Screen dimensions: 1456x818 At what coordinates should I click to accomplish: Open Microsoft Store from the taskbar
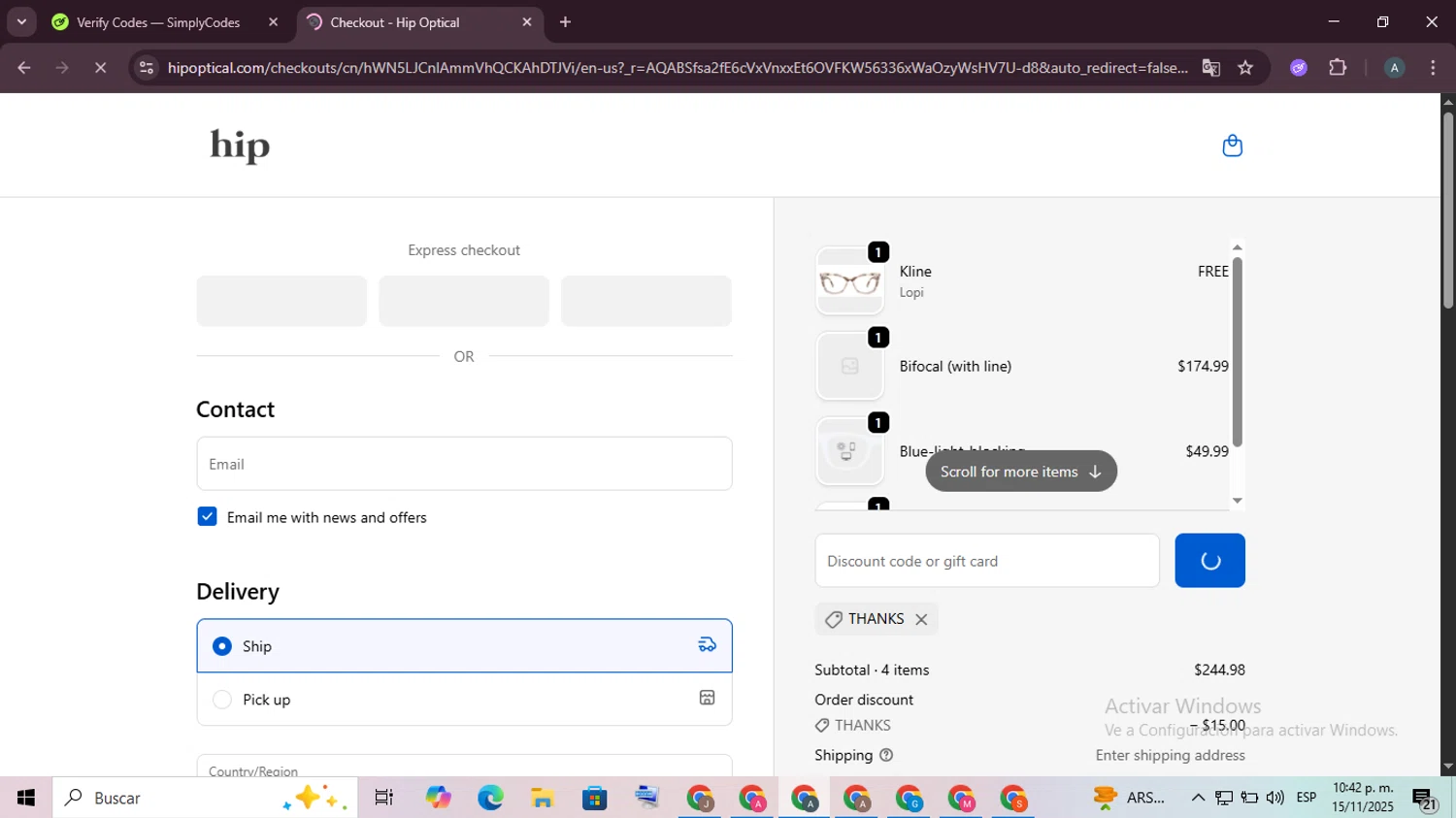point(595,798)
